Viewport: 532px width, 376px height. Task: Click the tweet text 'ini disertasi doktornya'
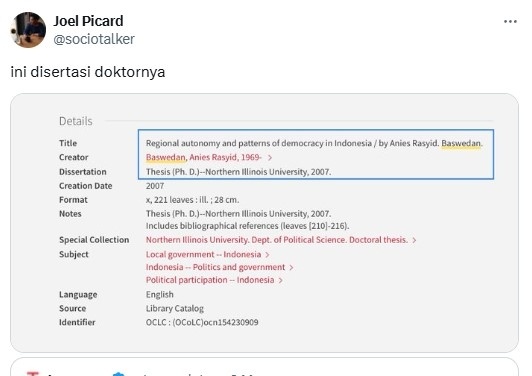[x=88, y=72]
